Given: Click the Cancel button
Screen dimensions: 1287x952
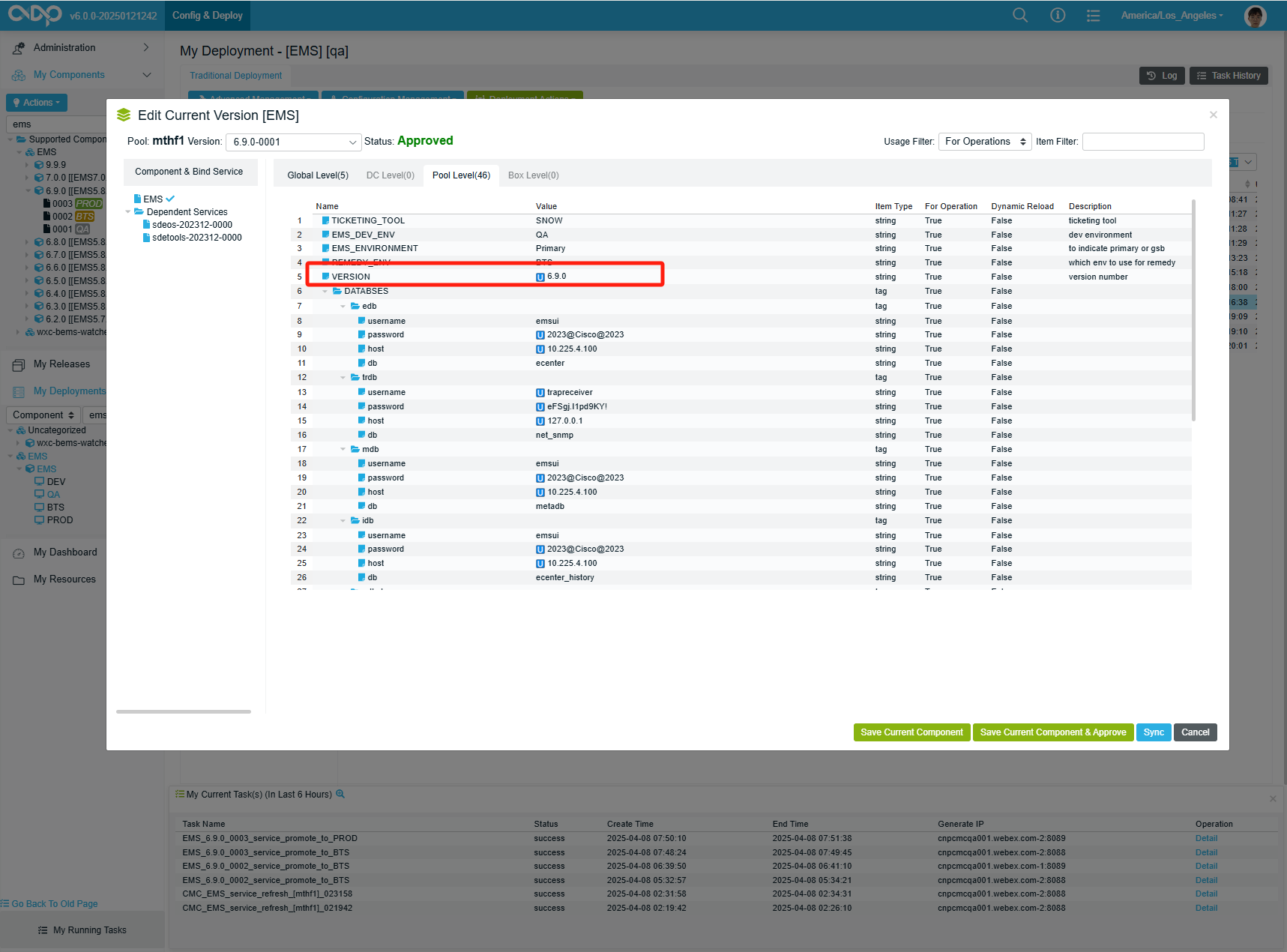Looking at the screenshot, I should pos(1196,732).
